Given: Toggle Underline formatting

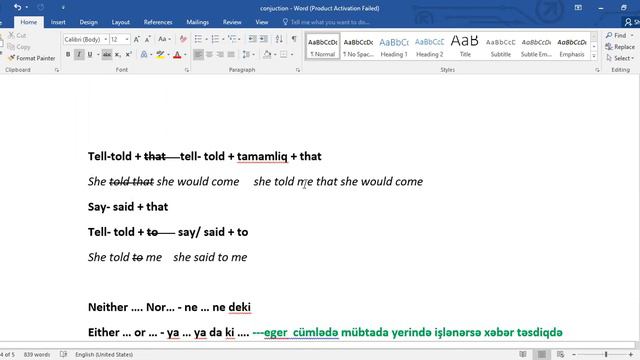Looking at the screenshot, I should point(90,54).
